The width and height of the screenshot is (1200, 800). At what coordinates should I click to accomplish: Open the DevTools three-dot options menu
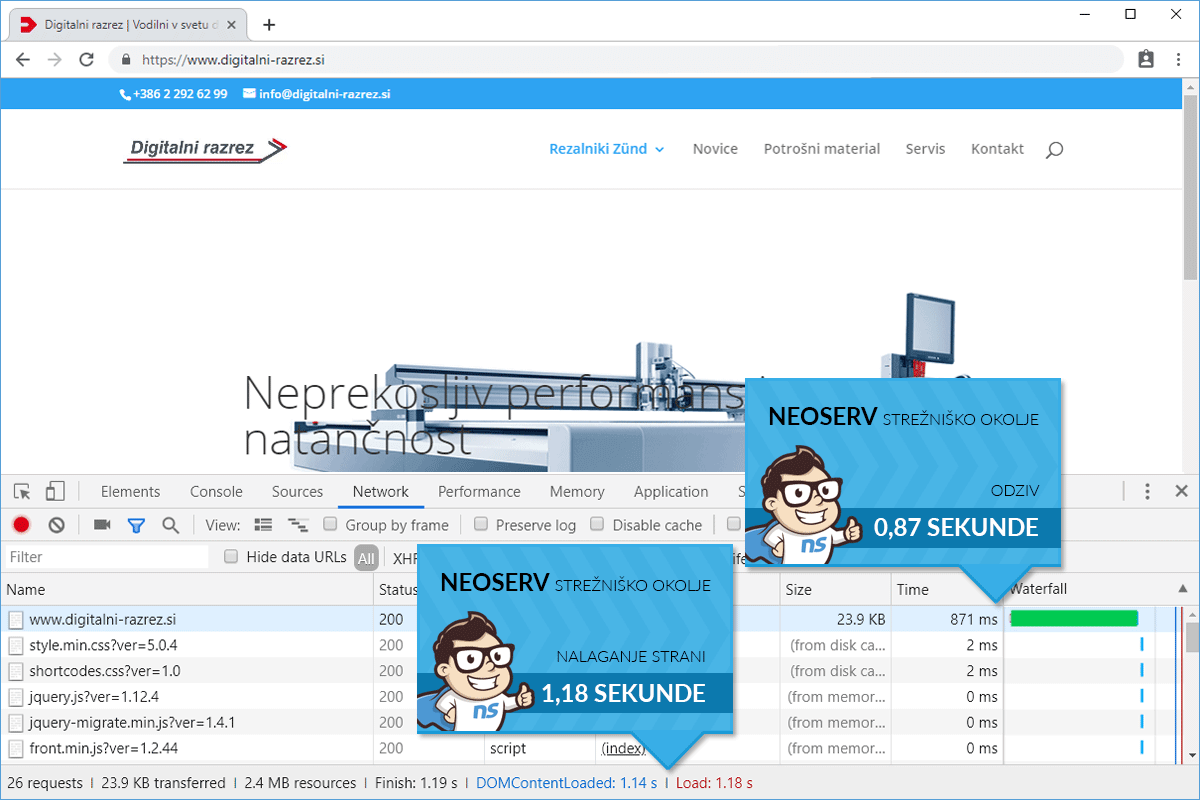(x=1147, y=491)
